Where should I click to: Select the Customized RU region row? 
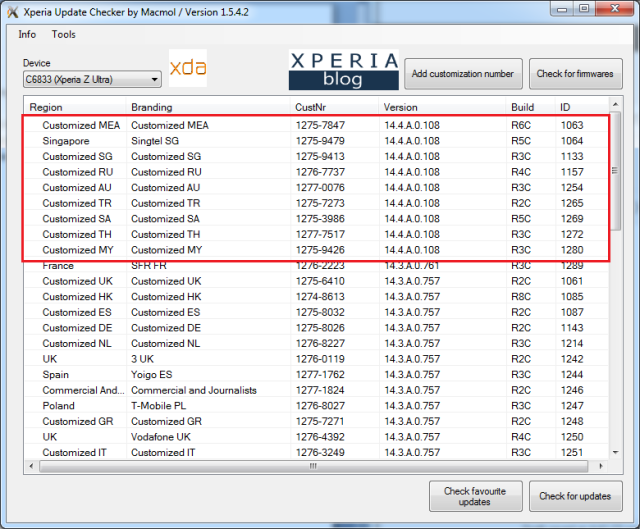pyautogui.click(x=316, y=172)
